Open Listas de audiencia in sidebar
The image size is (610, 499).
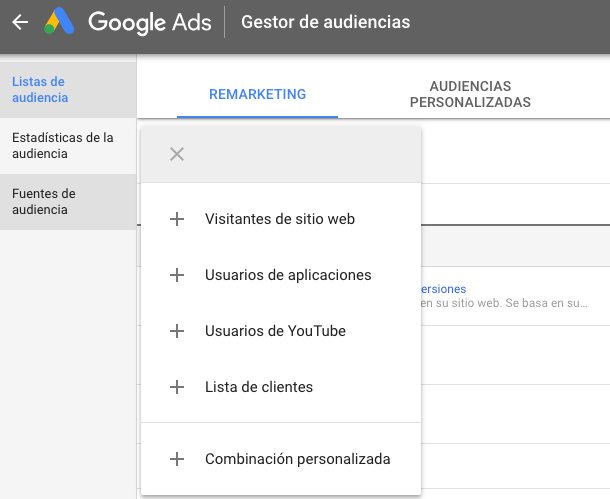tap(68, 89)
